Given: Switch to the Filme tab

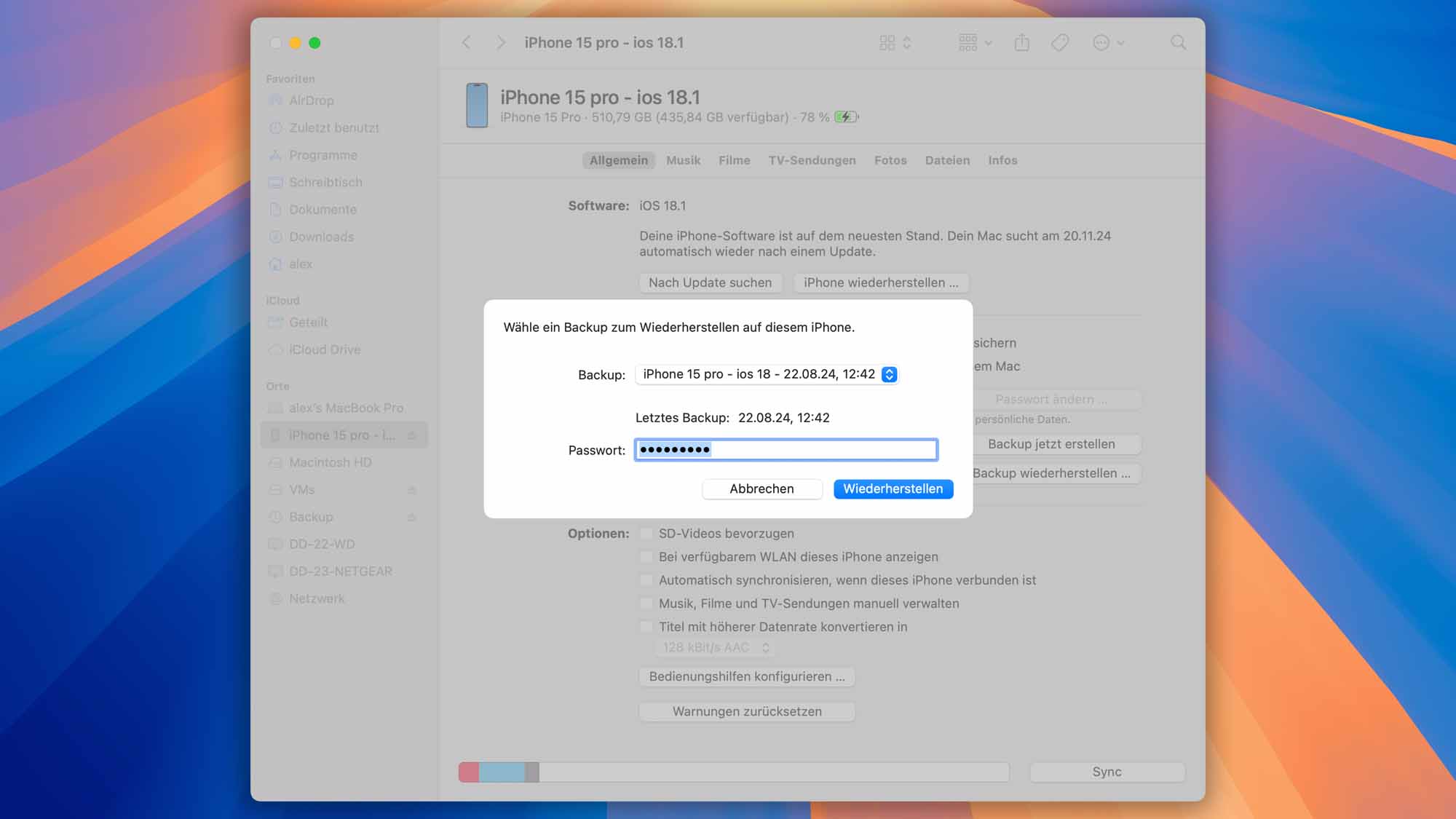Looking at the screenshot, I should (x=734, y=160).
